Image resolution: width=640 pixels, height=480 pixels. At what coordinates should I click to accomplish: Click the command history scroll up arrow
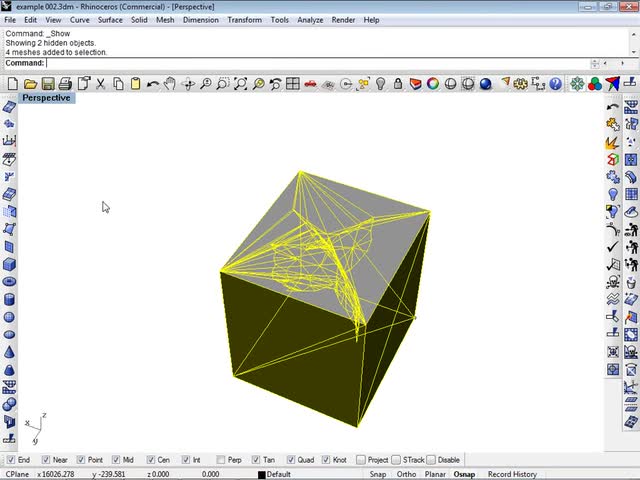coord(634,33)
